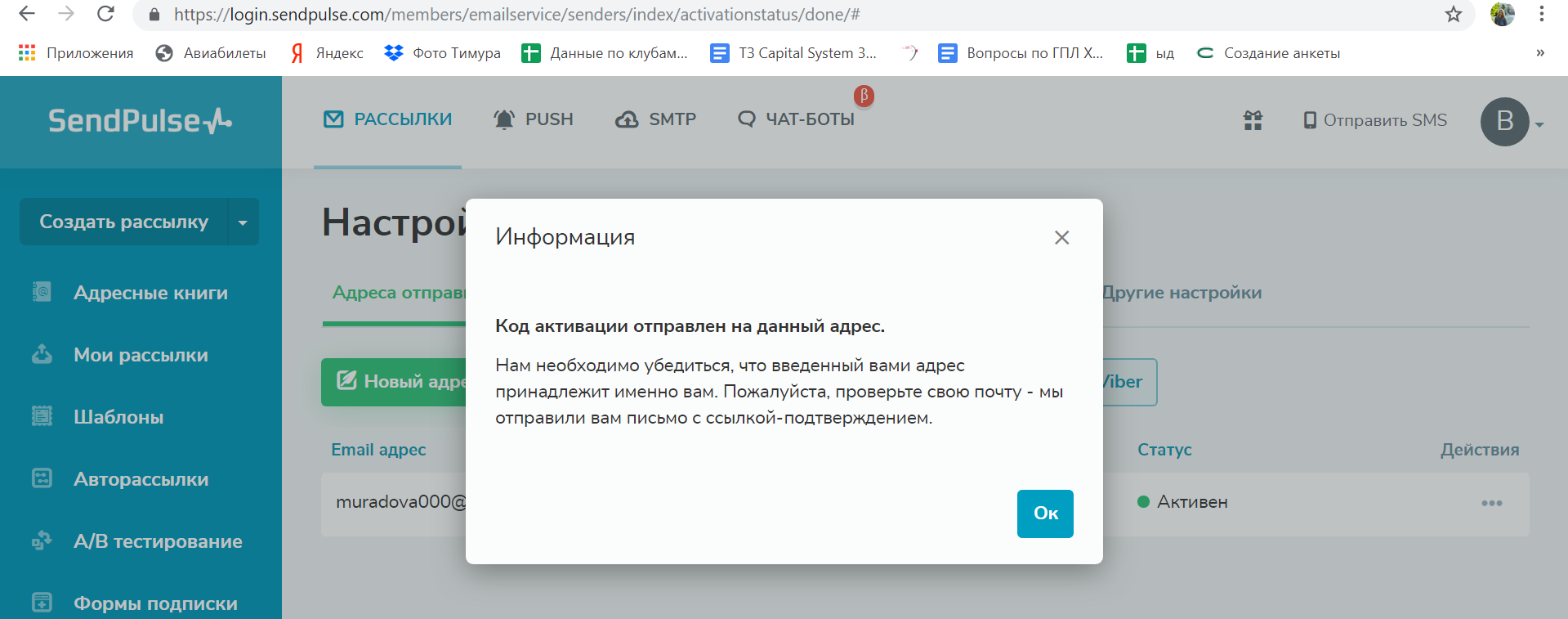The height and width of the screenshot is (619, 1568).
Task: Reload the current page
Action: (105, 14)
